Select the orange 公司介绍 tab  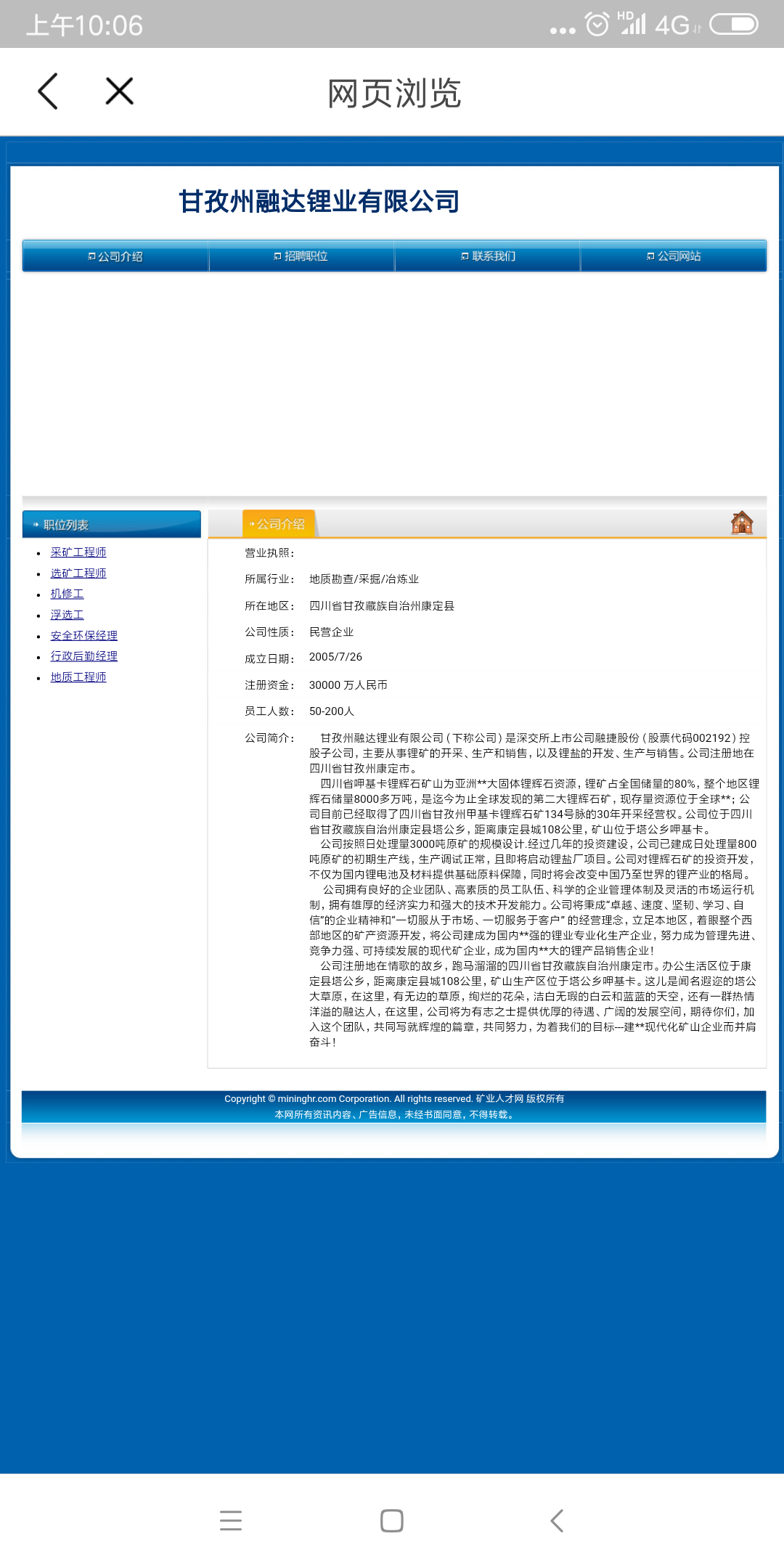(279, 523)
